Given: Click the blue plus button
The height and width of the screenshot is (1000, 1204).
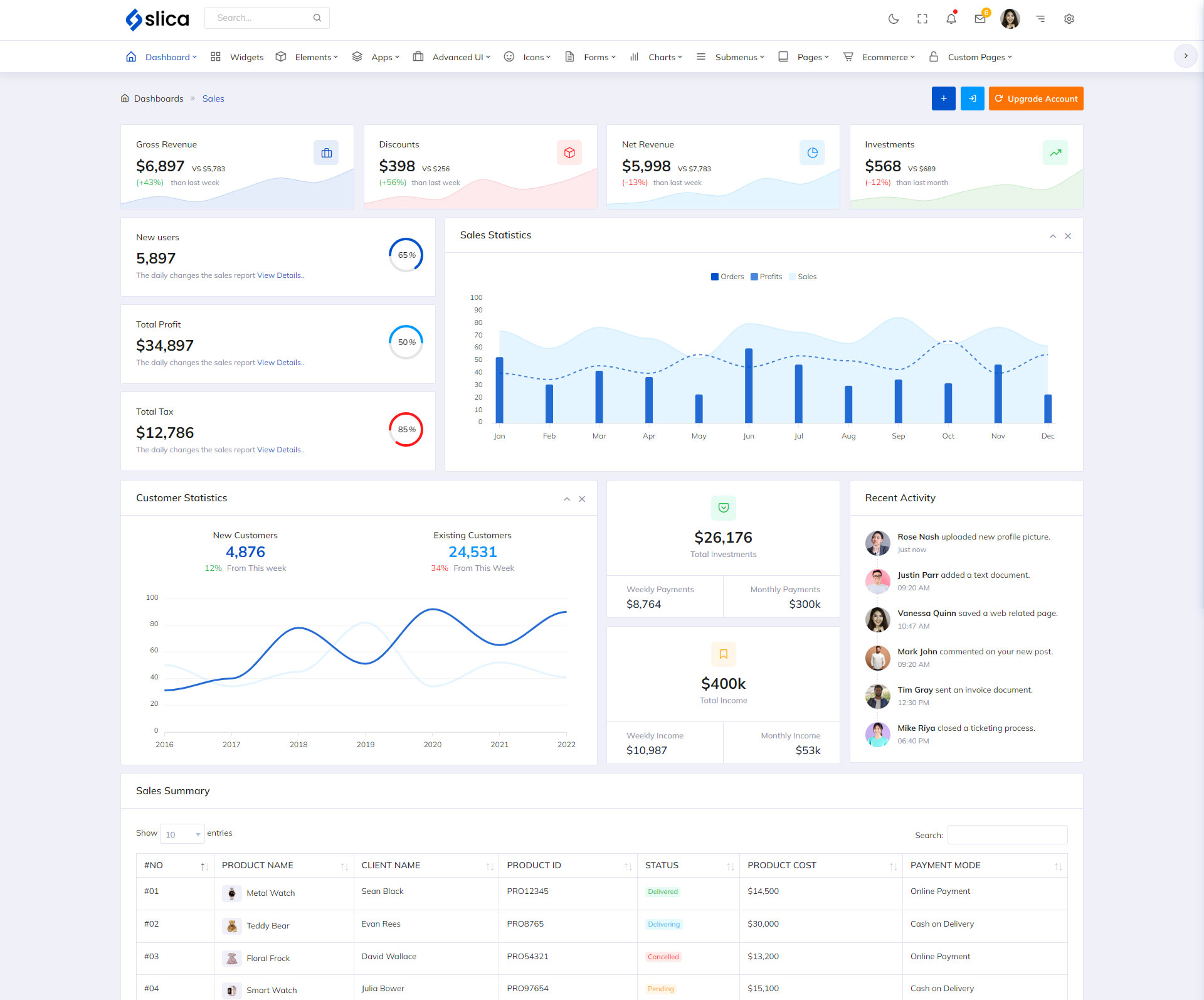Looking at the screenshot, I should 943,98.
